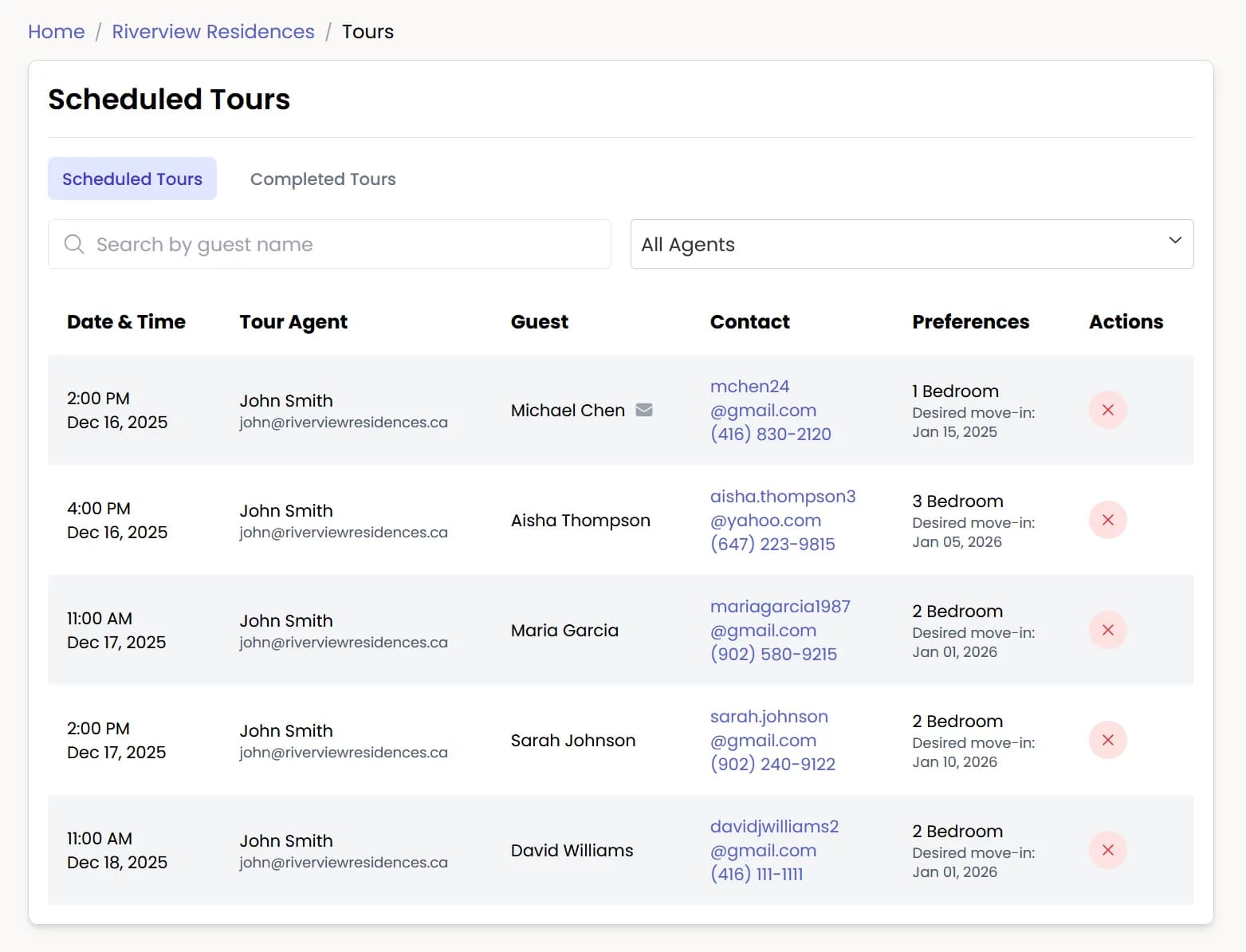The width and height of the screenshot is (1246, 952).
Task: Cancel Maria Garcia's tour
Action: pos(1107,630)
